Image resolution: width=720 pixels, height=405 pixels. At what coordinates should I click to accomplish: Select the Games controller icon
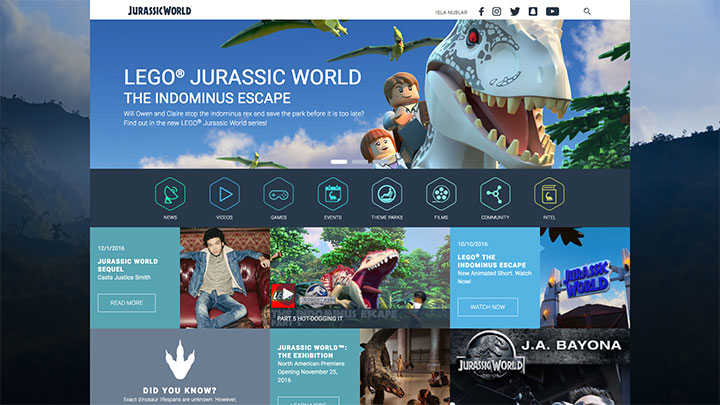(x=278, y=193)
